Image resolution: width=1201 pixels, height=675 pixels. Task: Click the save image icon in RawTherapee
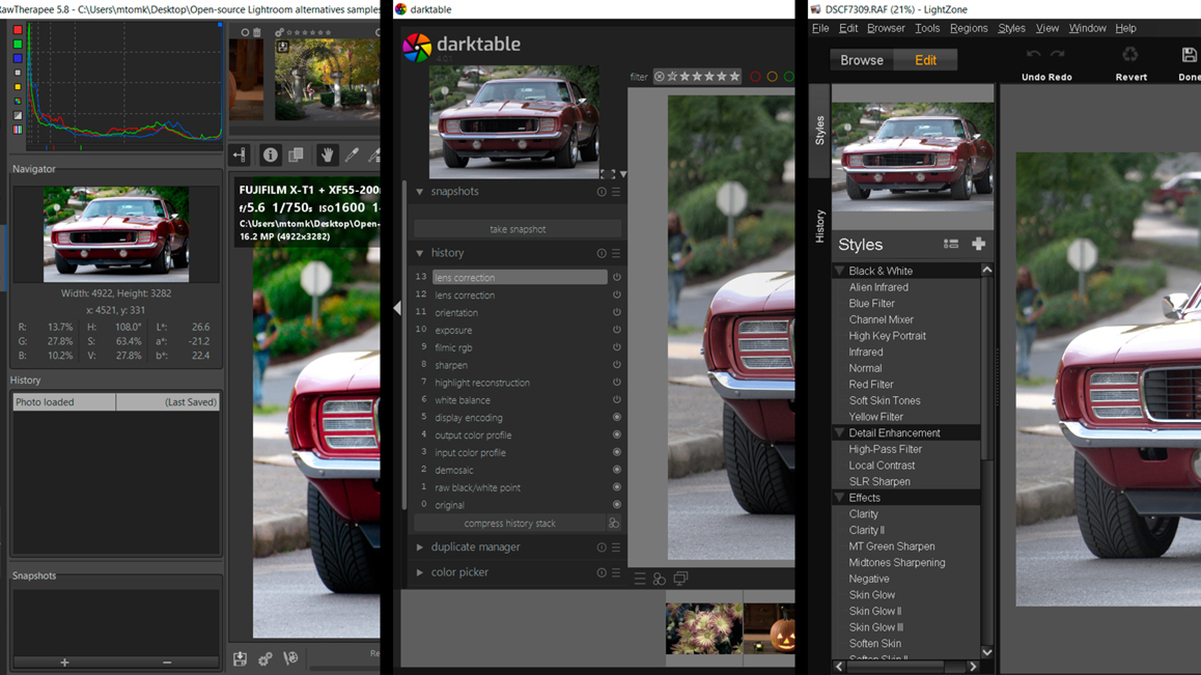(240, 659)
